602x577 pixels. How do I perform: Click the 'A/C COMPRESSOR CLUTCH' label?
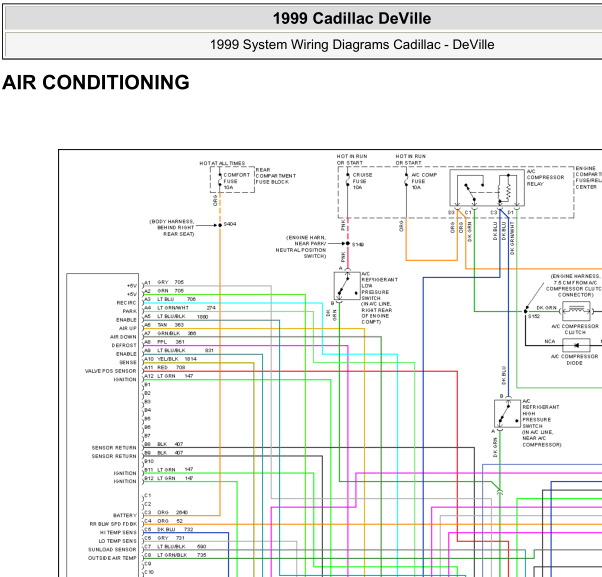575,329
